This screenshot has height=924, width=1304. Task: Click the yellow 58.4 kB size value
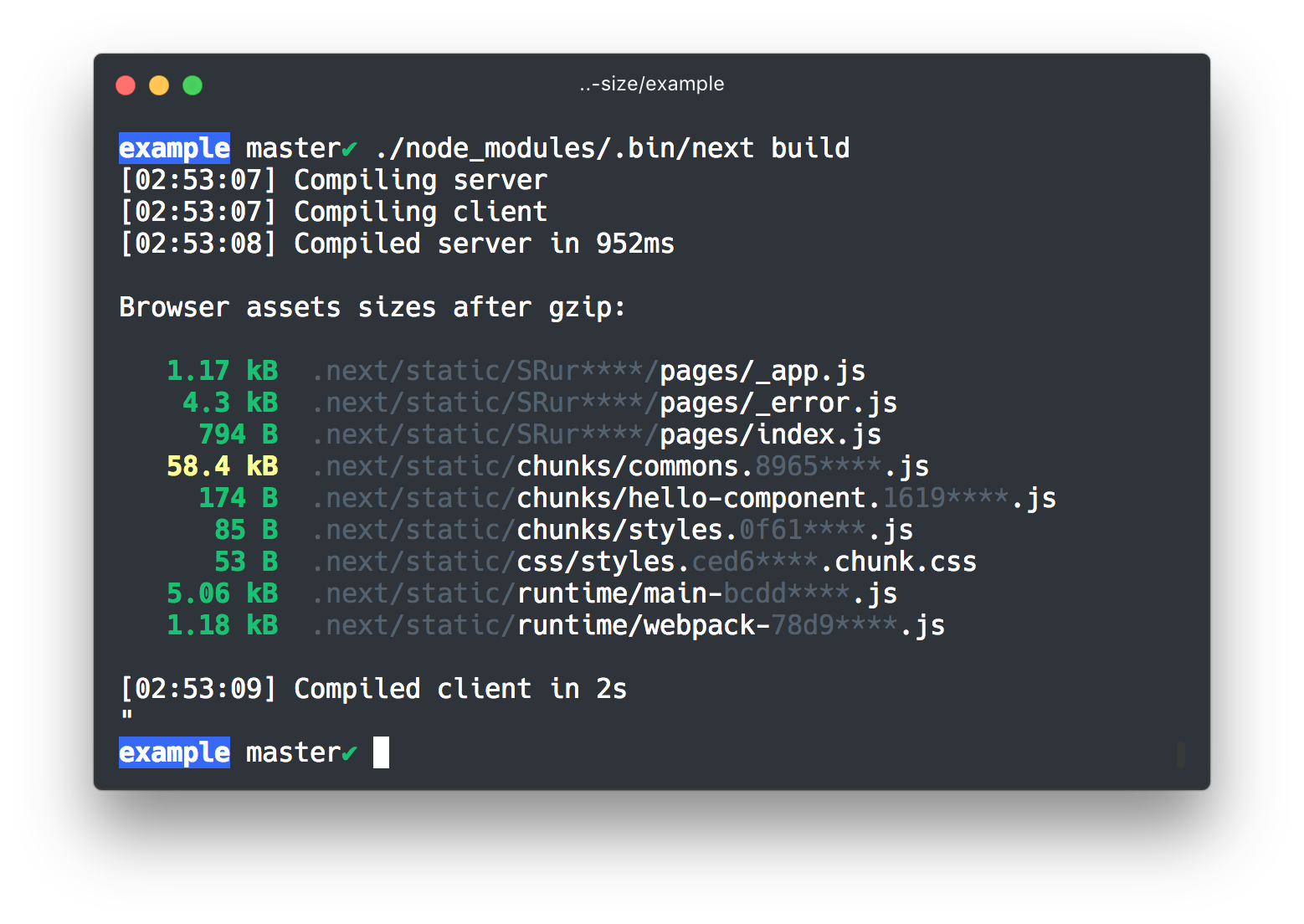coord(223,466)
